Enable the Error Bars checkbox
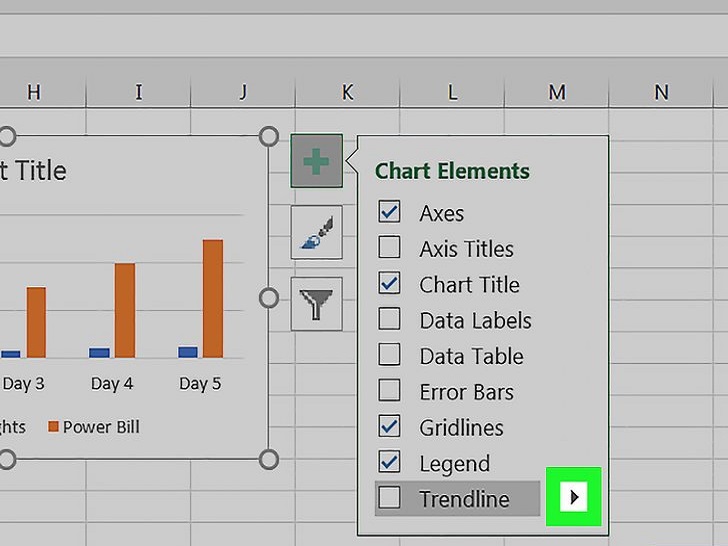This screenshot has height=546, width=728. 389,390
